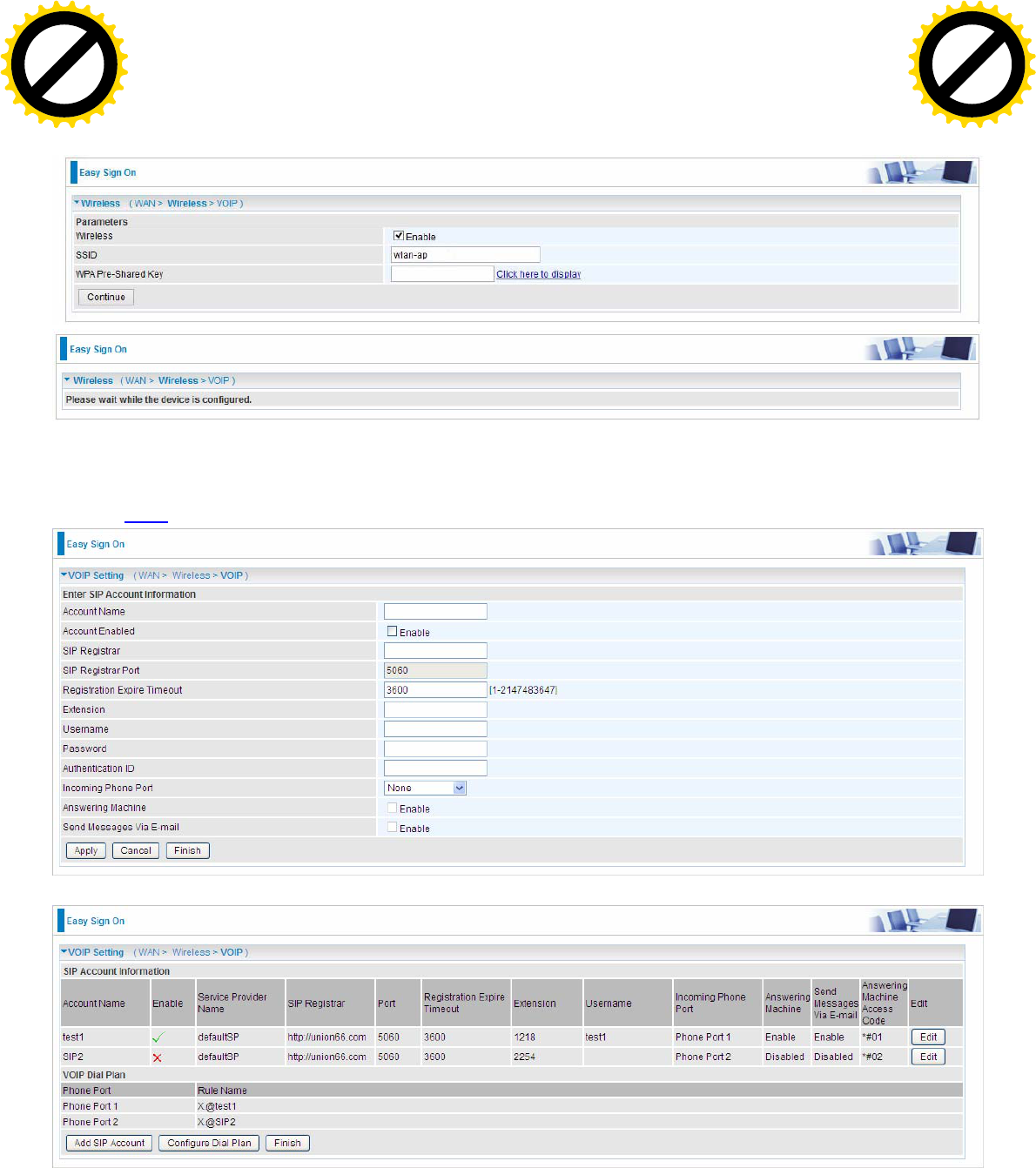Click 'Wireless' breadcrumb in SIP form panel
Screen dimensions: 1036x1168
191,575
